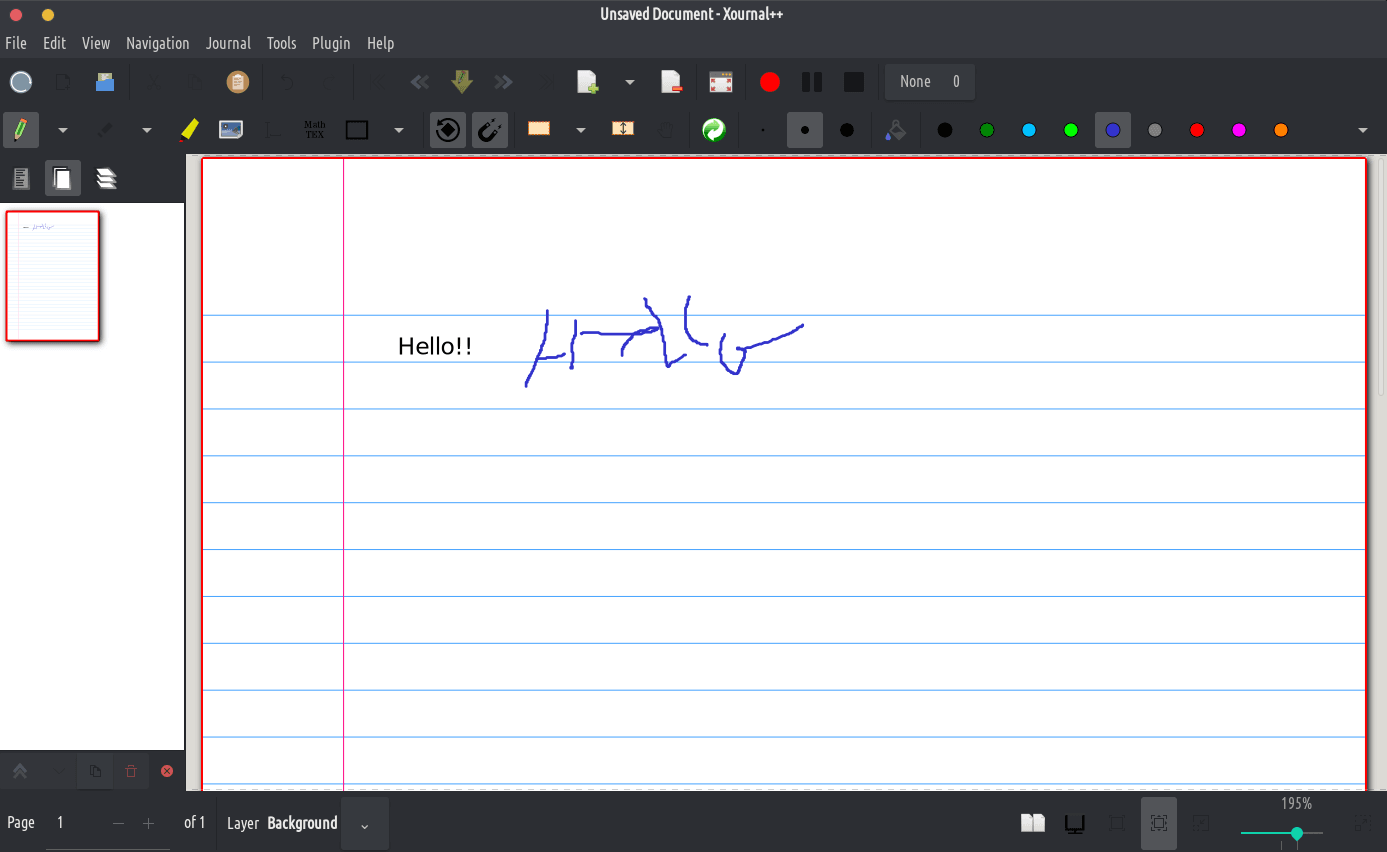Click the paste clipboard icon

238,82
